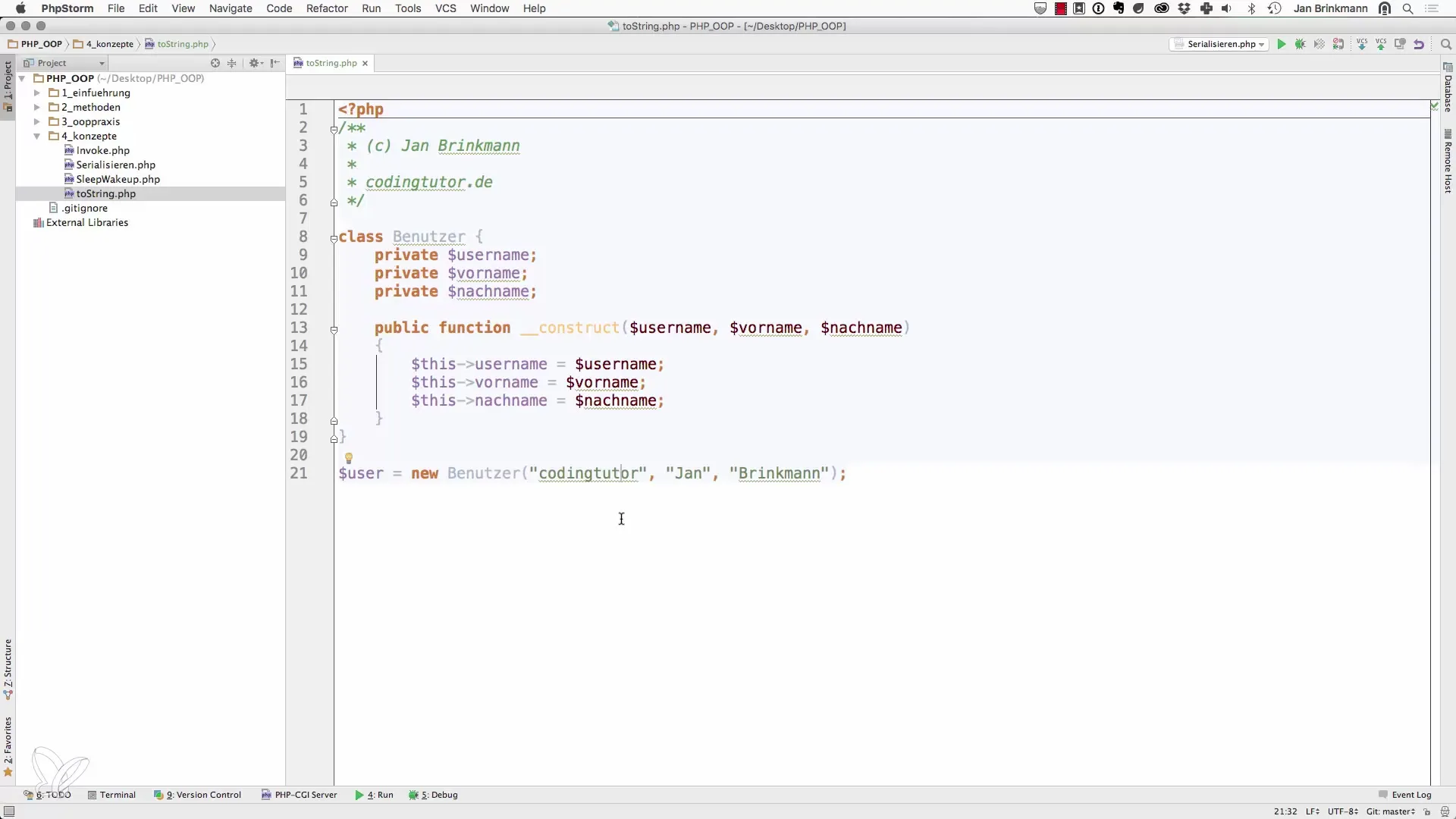1456x819 pixels.
Task: Open the Refactor menu
Action: click(327, 8)
